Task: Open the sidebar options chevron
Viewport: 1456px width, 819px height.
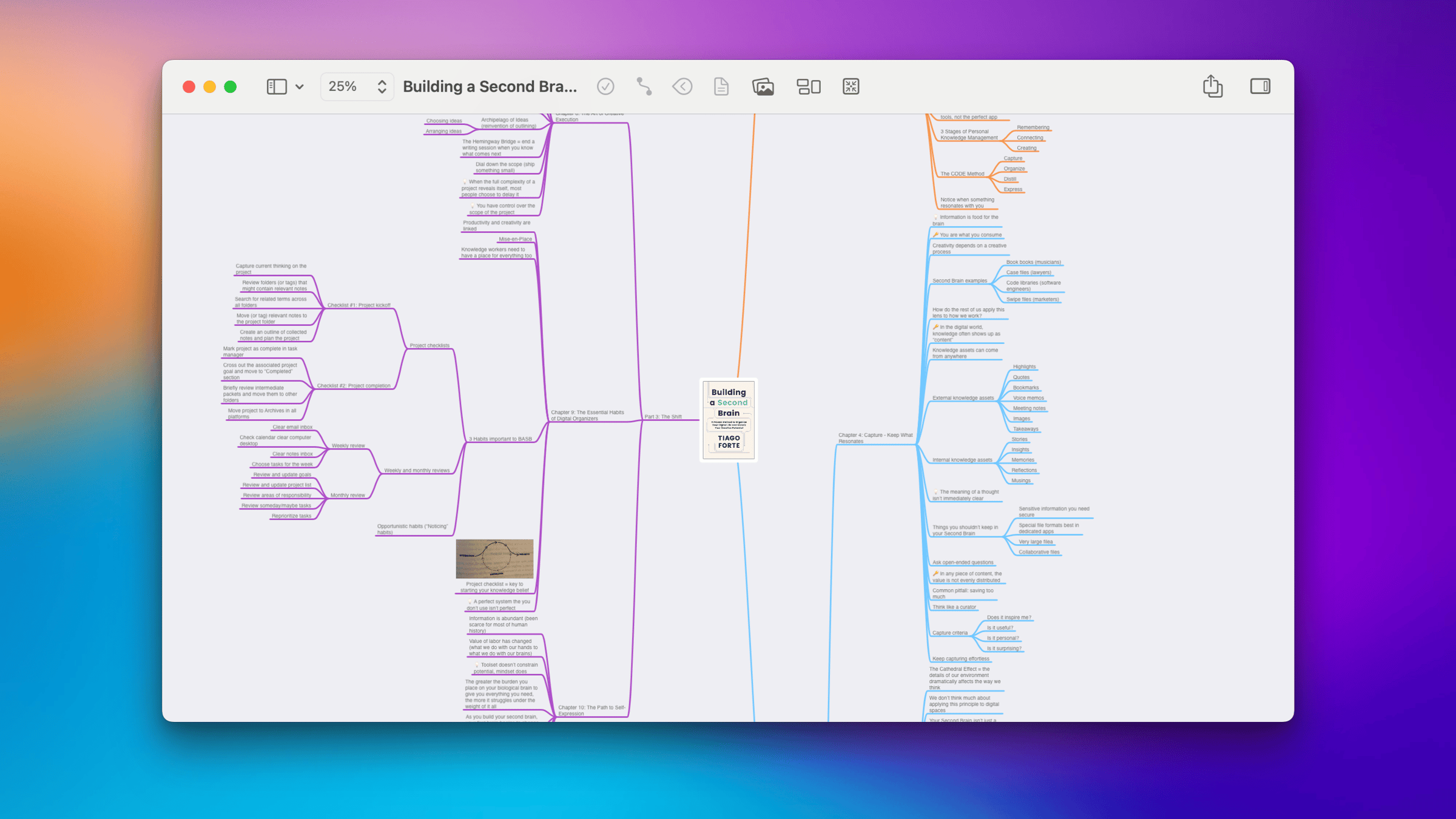Action: pos(300,87)
